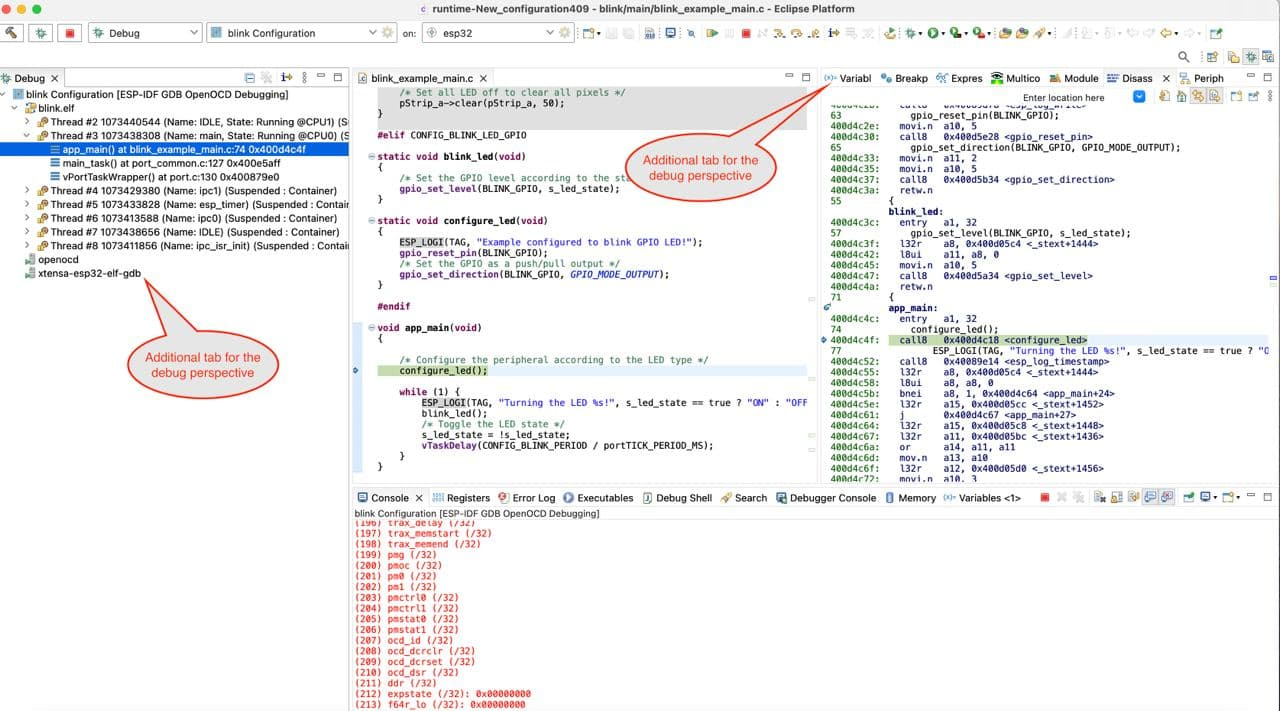Viewport: 1280px width, 711px height.
Task: Select the Step Into icon
Action: pos(779,33)
